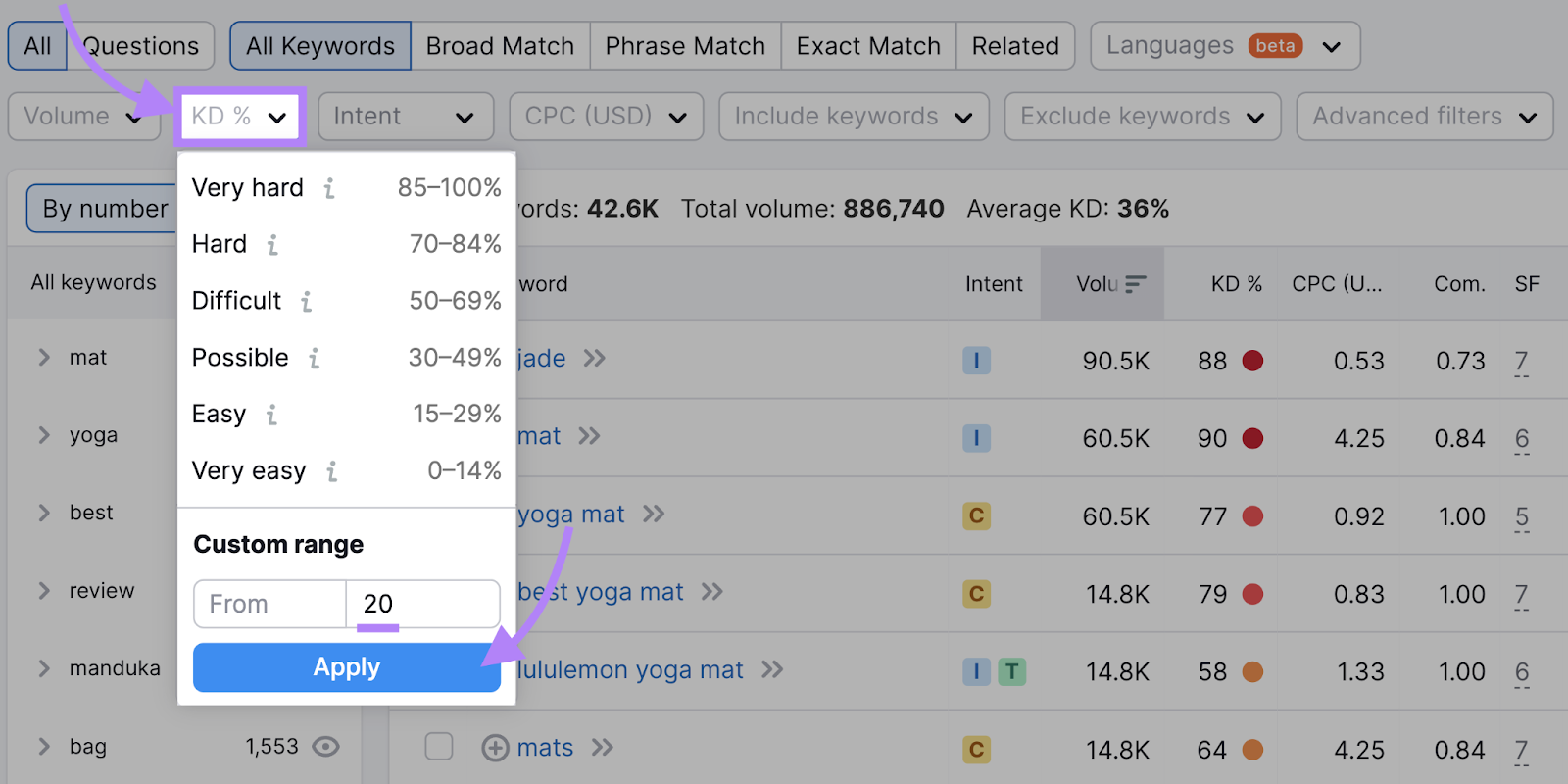1568x784 pixels.
Task: Click red KD dot for 88 score
Action: click(x=1252, y=361)
